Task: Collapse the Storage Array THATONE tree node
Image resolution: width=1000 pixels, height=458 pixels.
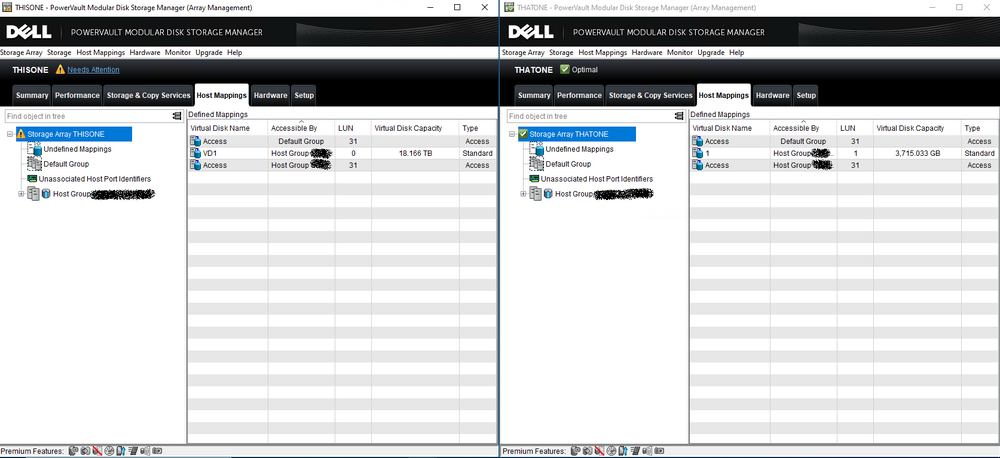Action: tap(511, 135)
